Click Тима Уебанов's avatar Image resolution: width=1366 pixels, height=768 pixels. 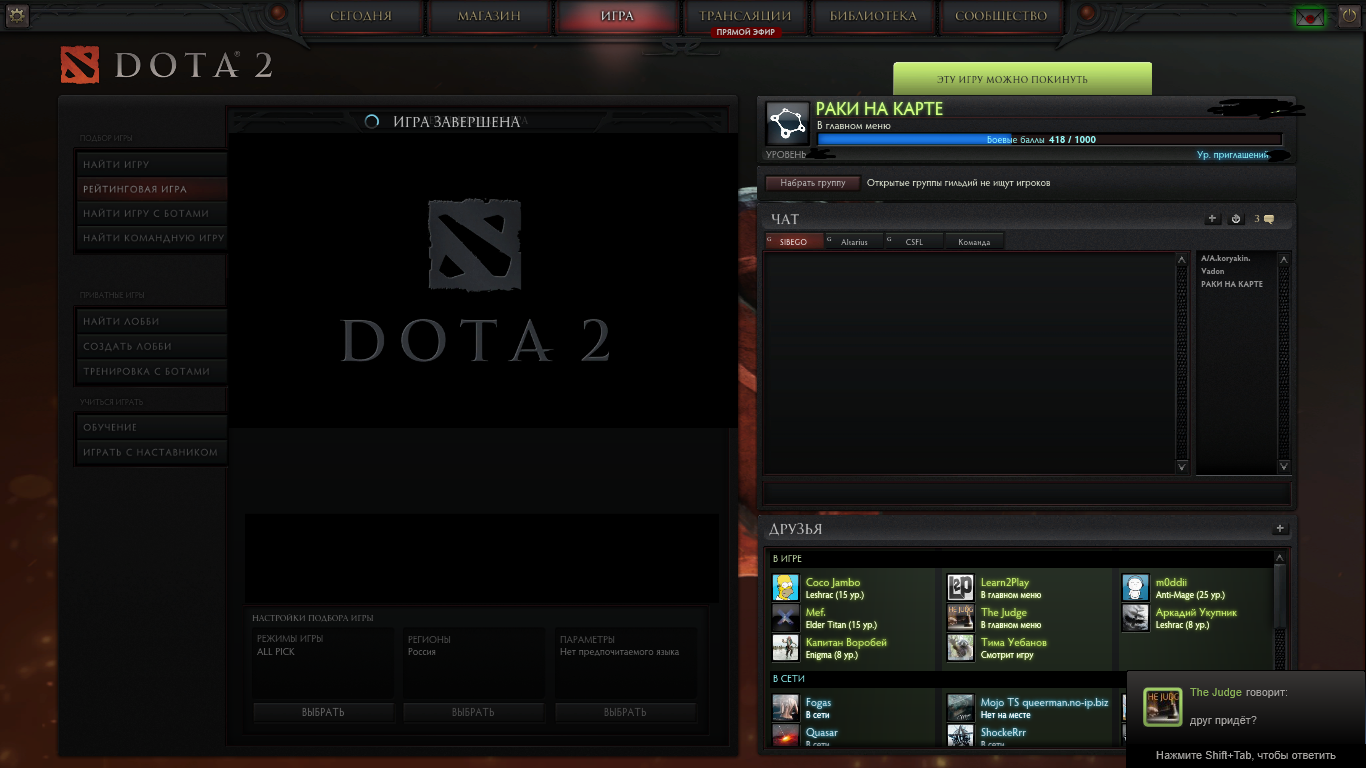click(x=960, y=648)
